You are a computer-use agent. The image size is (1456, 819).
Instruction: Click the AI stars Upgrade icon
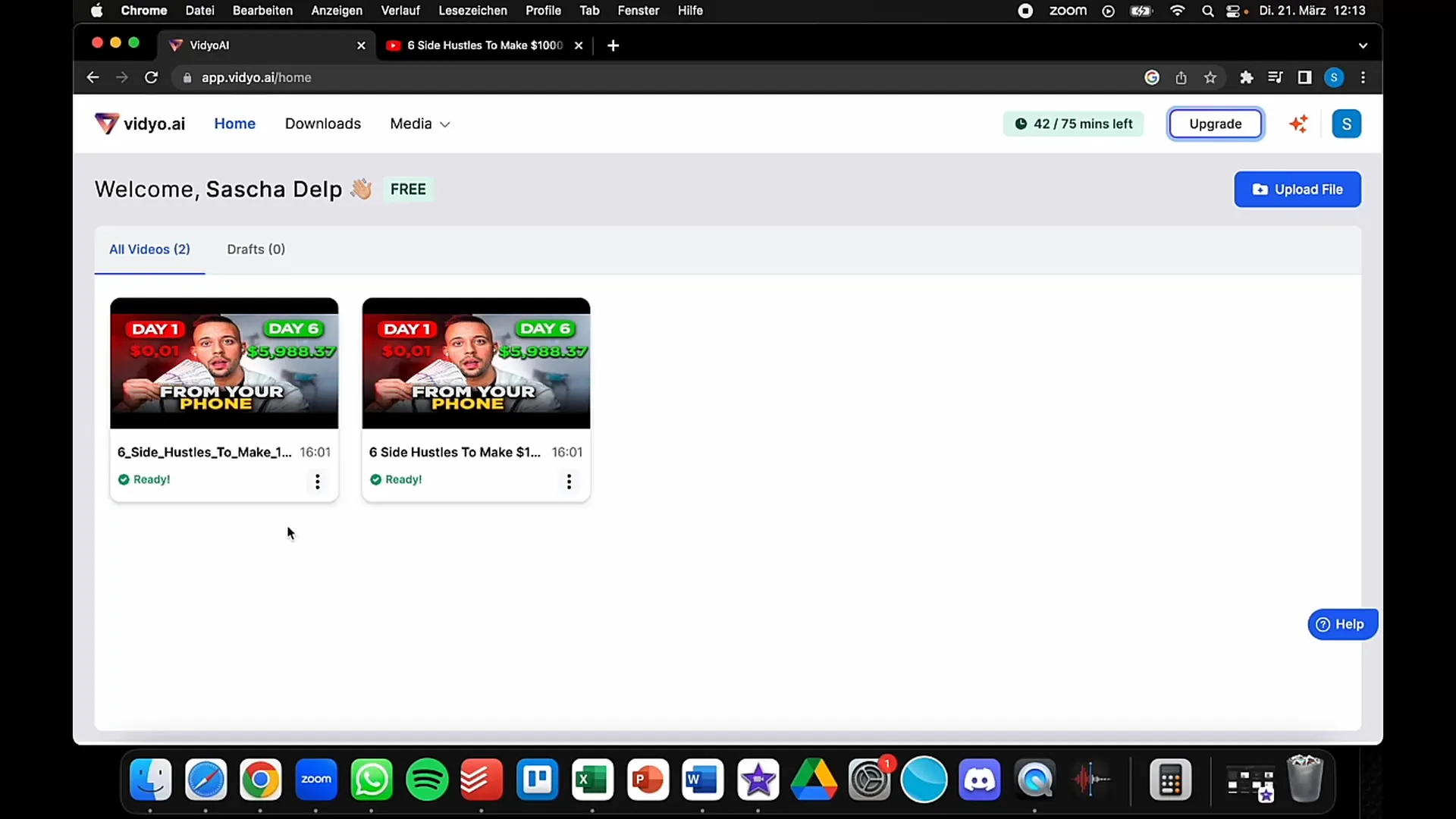[x=1300, y=123]
